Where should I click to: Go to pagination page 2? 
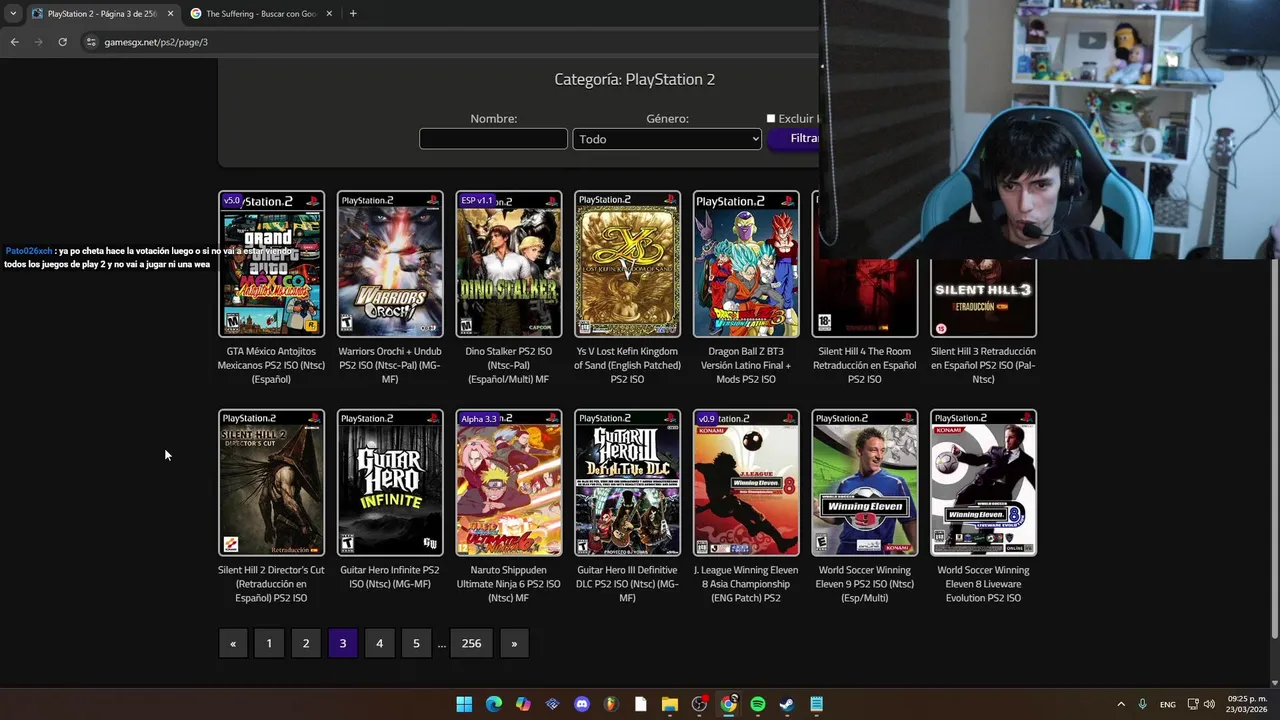[306, 643]
